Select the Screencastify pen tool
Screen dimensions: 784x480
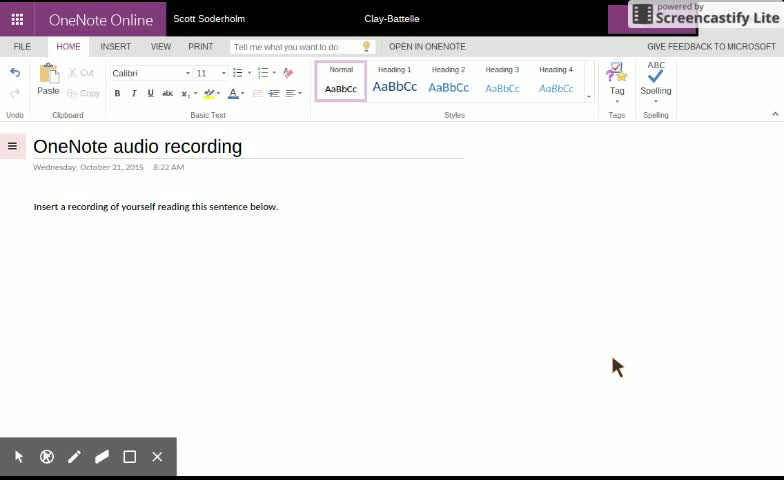[74, 456]
